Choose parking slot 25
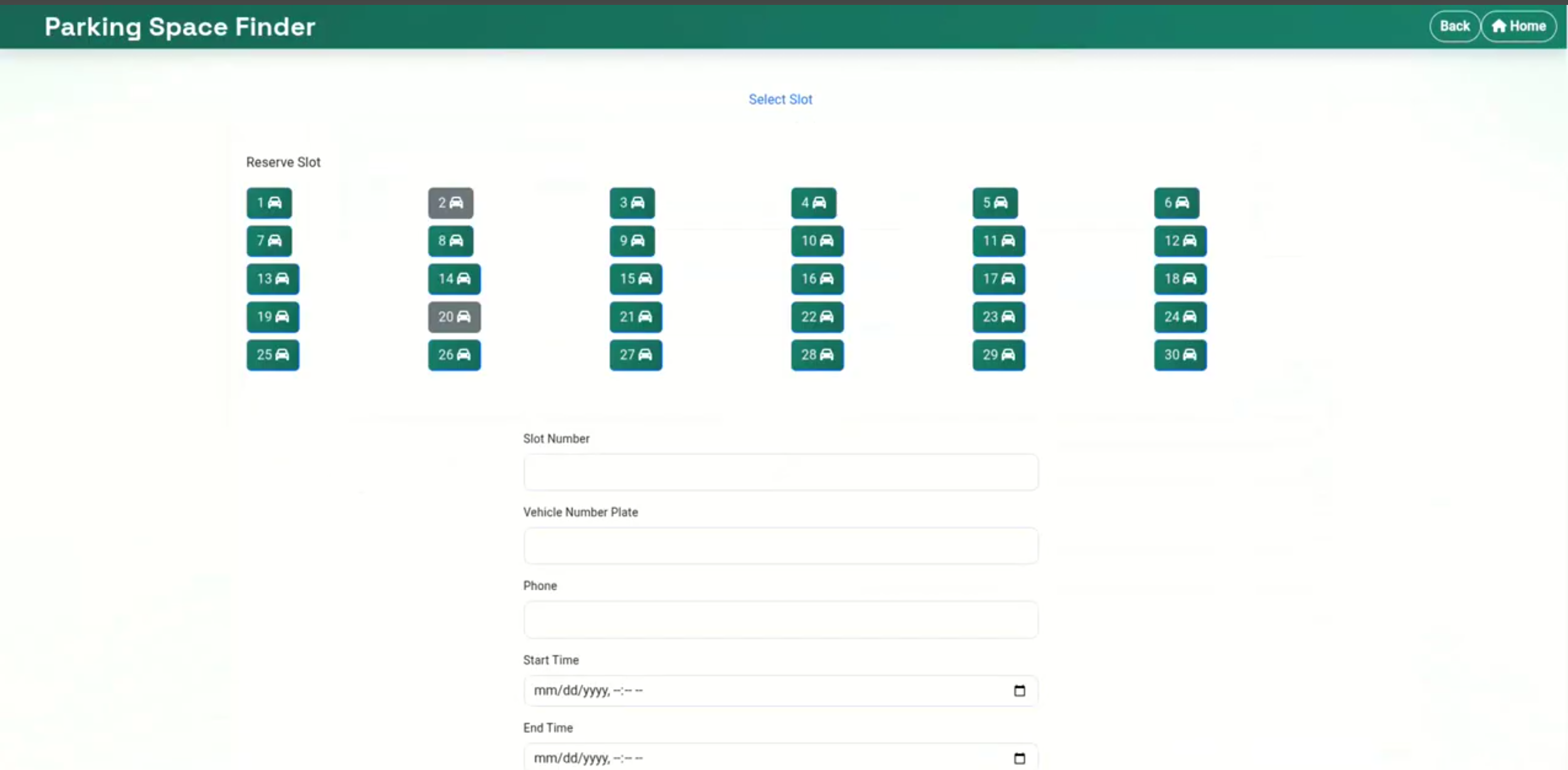The image size is (1568, 770). click(273, 355)
